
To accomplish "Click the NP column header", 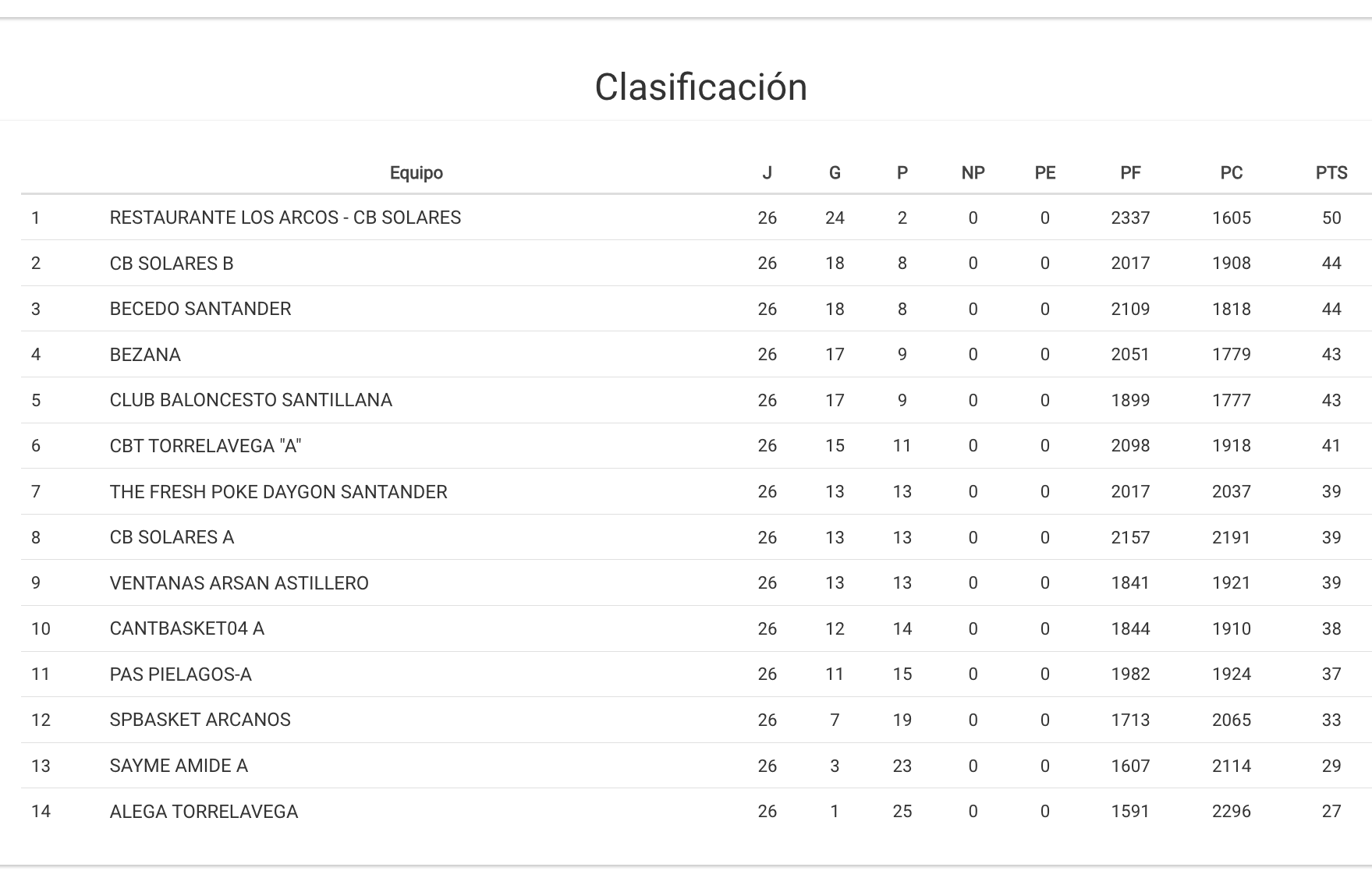I will 973,173.
